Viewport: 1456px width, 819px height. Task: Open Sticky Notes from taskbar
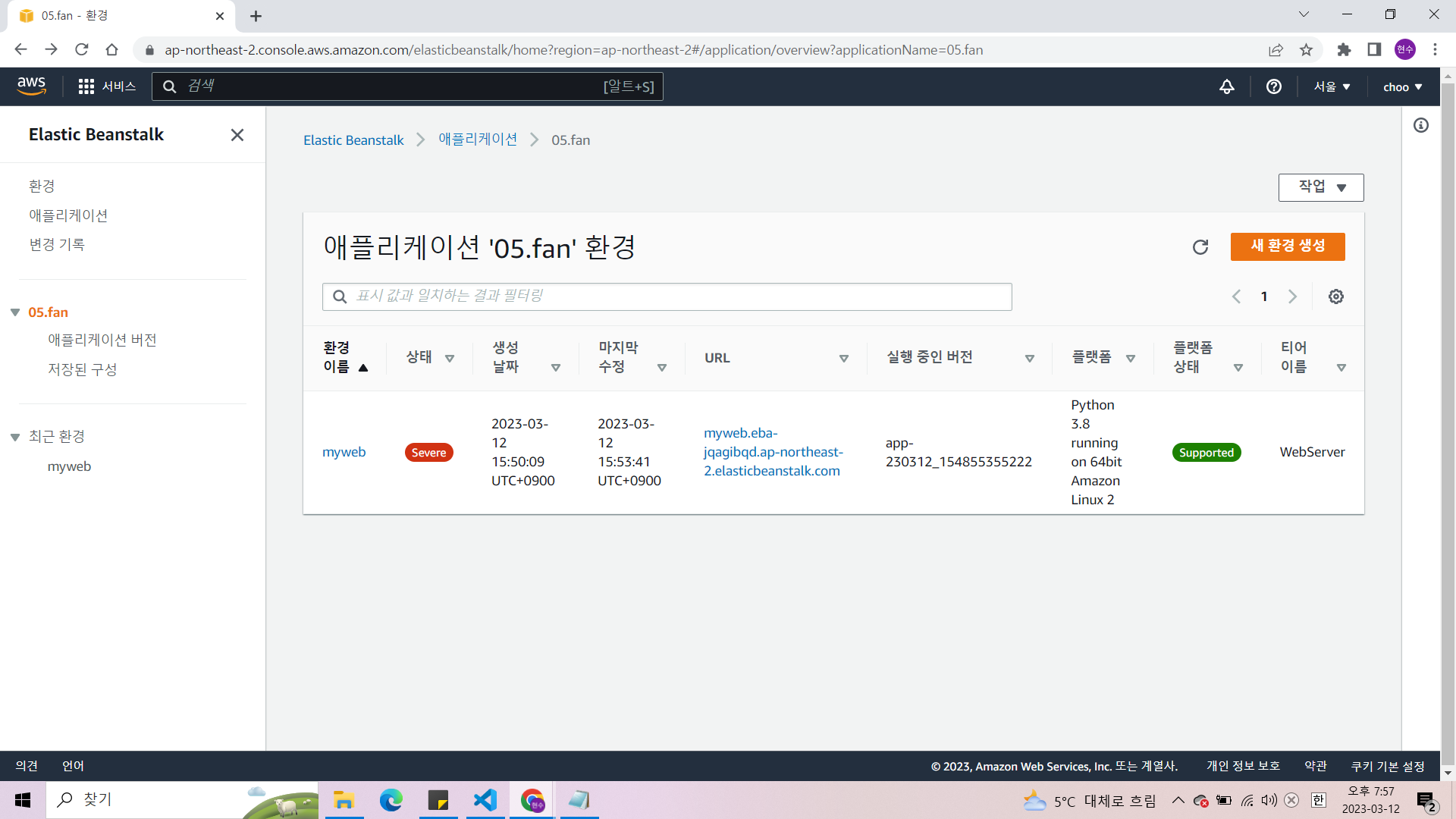click(x=438, y=800)
